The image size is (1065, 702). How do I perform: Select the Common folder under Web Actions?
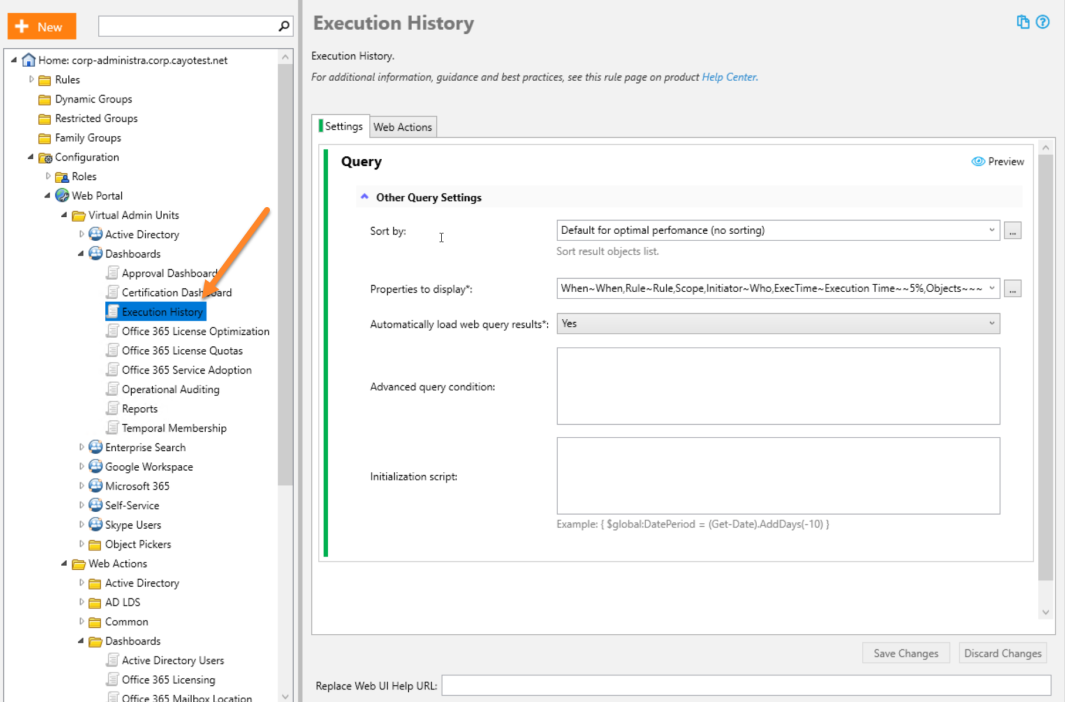pos(126,621)
